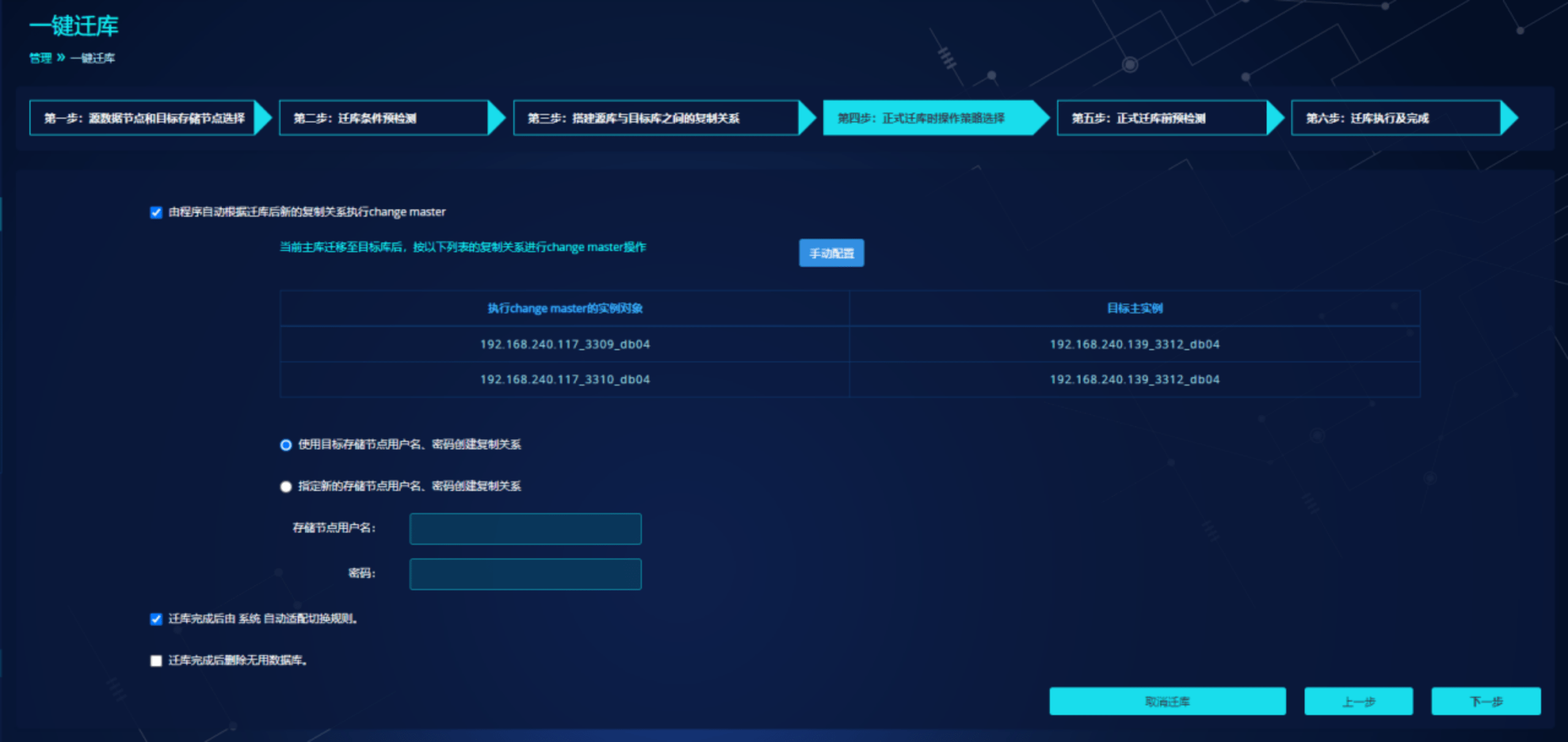
Task: Click the 管理 breadcrumb link
Action: (40, 58)
